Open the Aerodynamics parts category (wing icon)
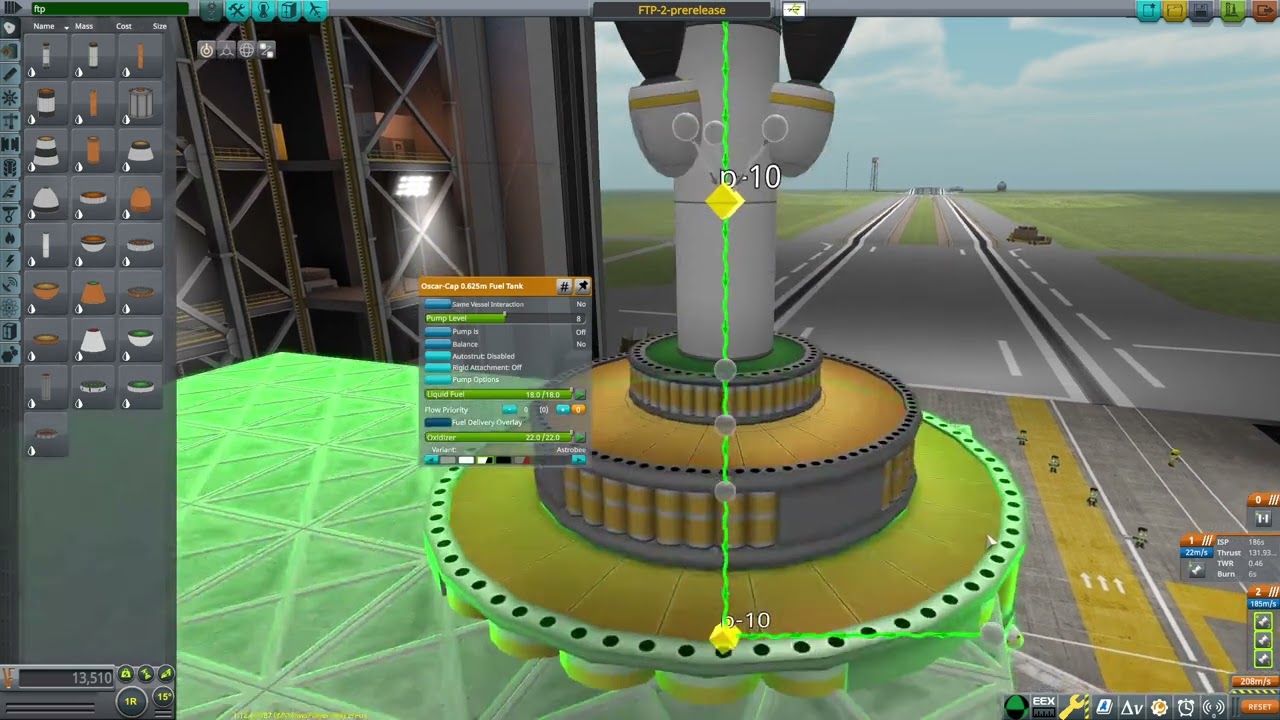Screen dimensions: 1280x720 (x=10, y=190)
